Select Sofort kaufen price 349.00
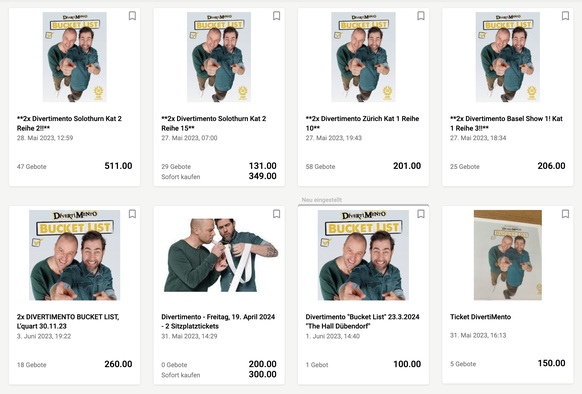 pos(262,176)
